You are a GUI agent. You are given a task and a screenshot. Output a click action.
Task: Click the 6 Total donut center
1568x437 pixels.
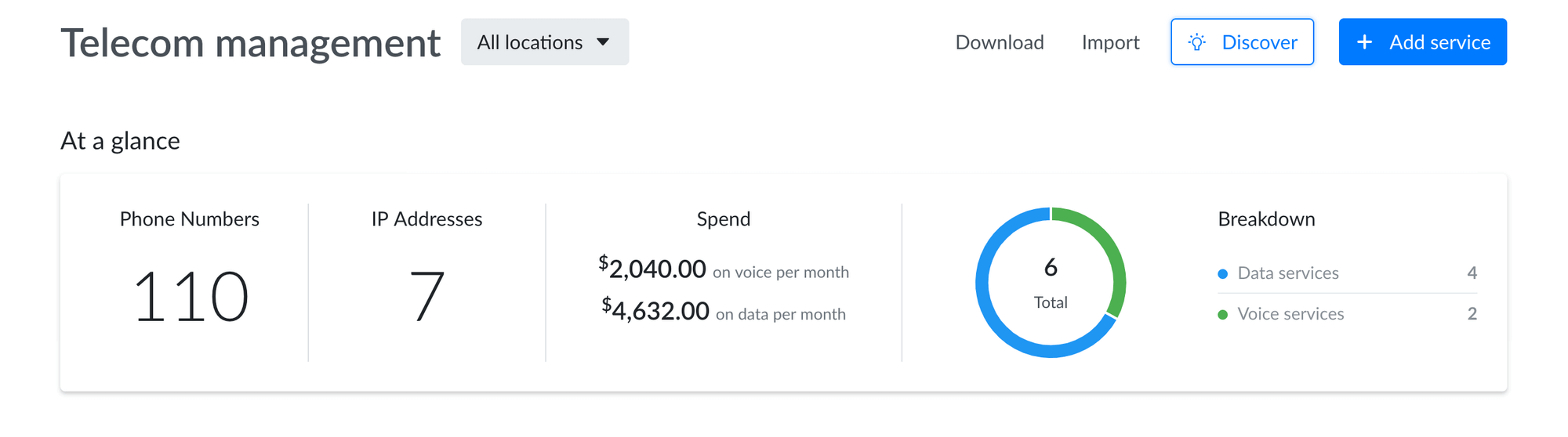(x=1051, y=282)
